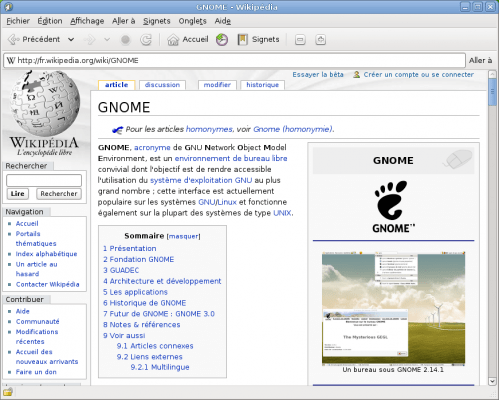Click the Wikipédia globe logo

44,113
